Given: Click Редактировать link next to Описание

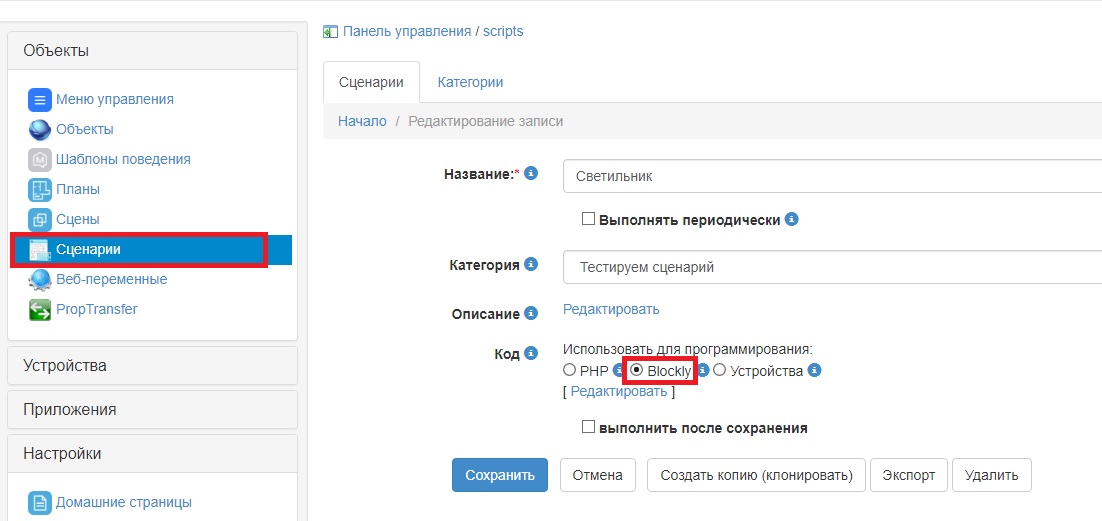Looking at the screenshot, I should coord(611,309).
